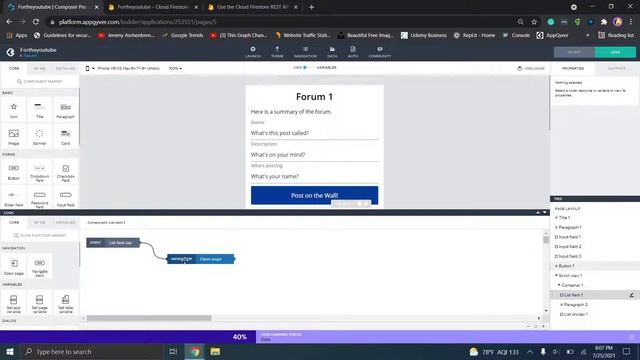Select the Installed tab in logic panel
640x360 pixels.
pos(65,222)
